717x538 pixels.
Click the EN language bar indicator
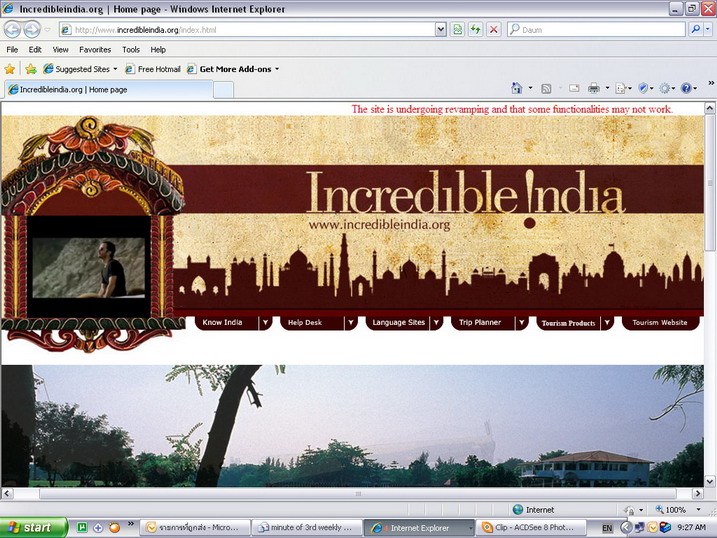(x=607, y=528)
